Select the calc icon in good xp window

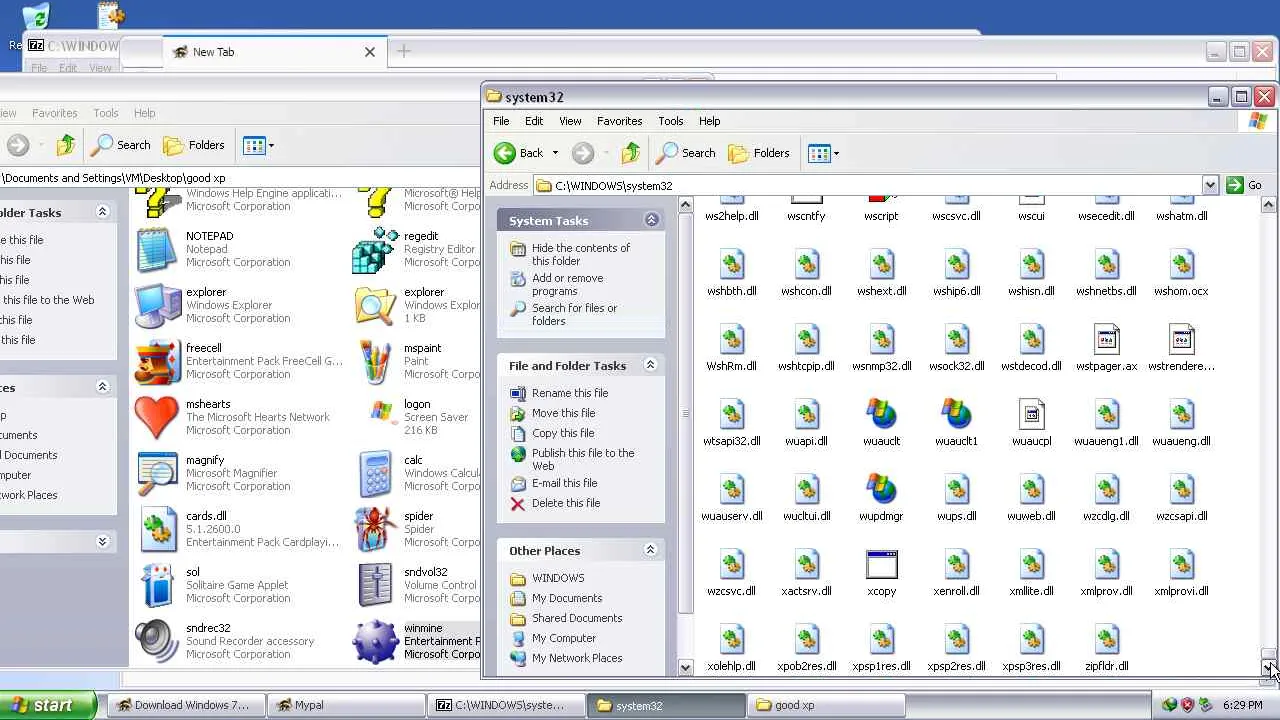tap(375, 474)
